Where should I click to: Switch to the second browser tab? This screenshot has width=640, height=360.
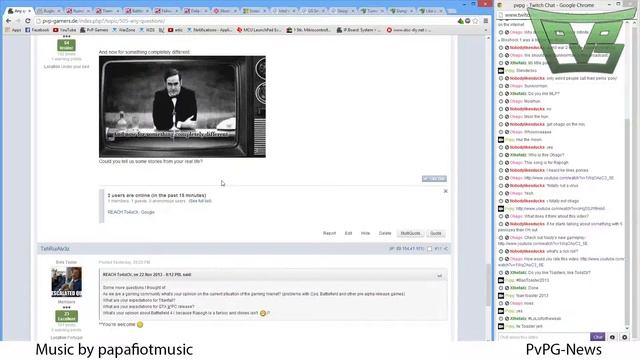[49, 11]
